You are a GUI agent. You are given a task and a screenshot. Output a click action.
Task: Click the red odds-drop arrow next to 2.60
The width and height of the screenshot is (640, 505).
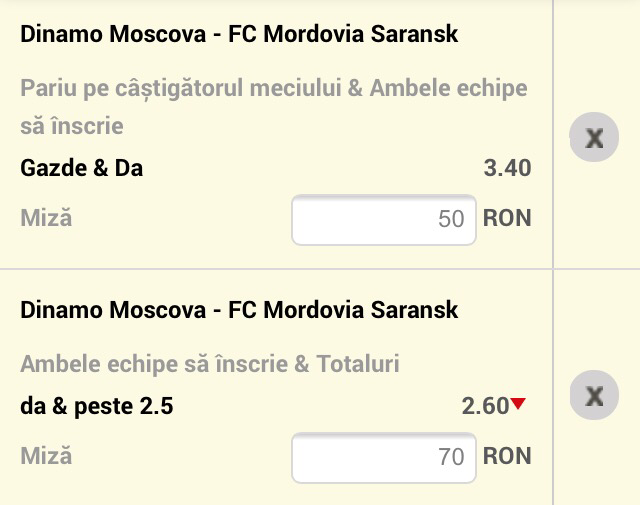pos(518,404)
